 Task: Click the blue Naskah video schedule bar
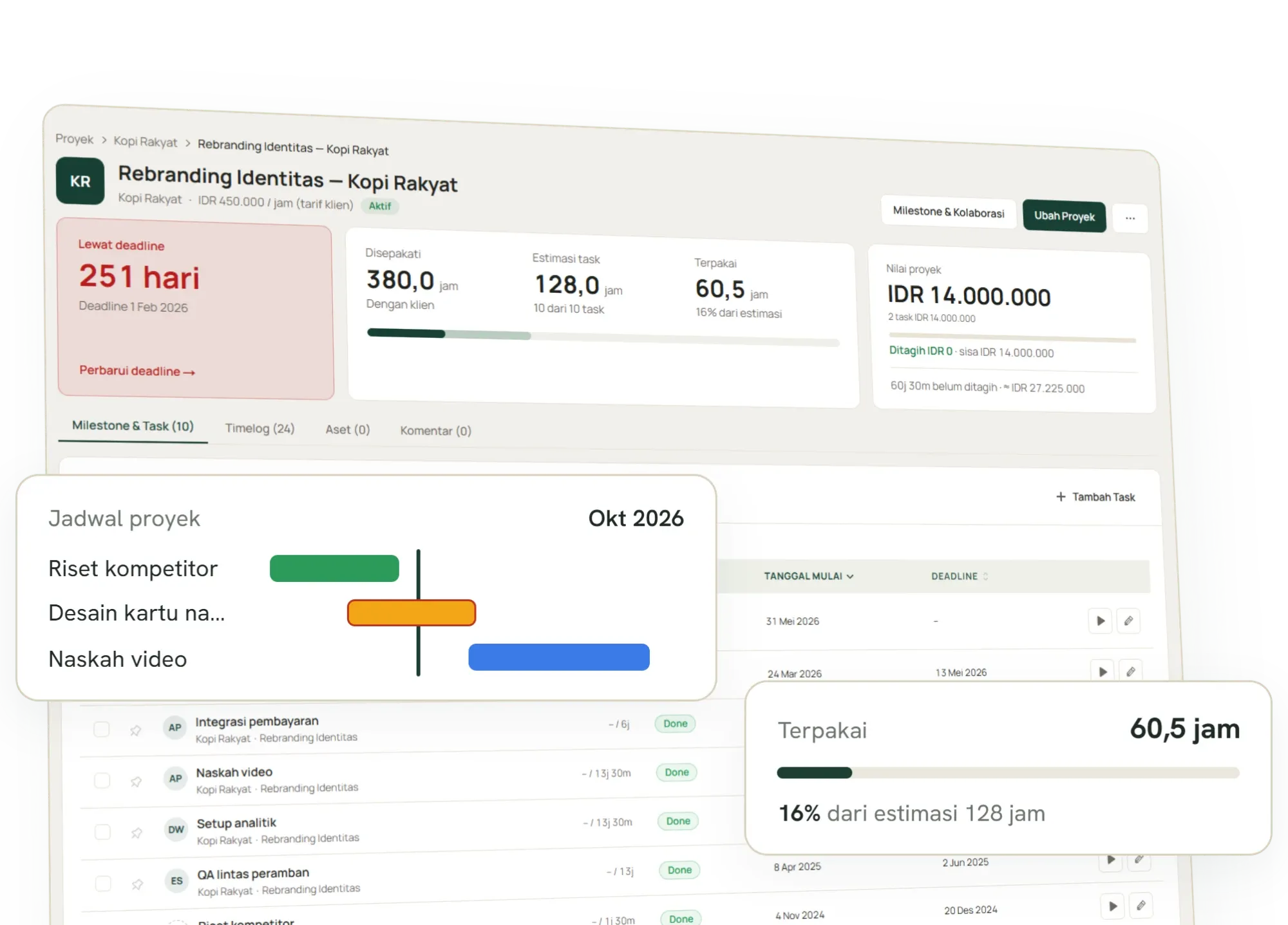[559, 657]
